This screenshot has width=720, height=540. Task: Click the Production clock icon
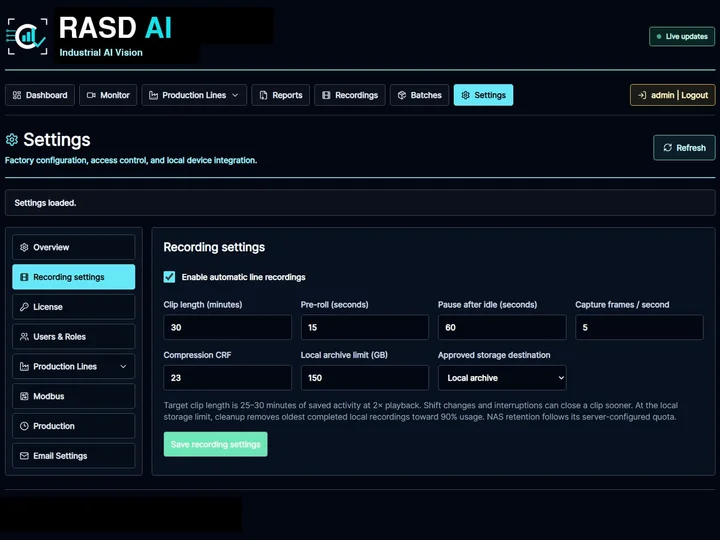24,426
